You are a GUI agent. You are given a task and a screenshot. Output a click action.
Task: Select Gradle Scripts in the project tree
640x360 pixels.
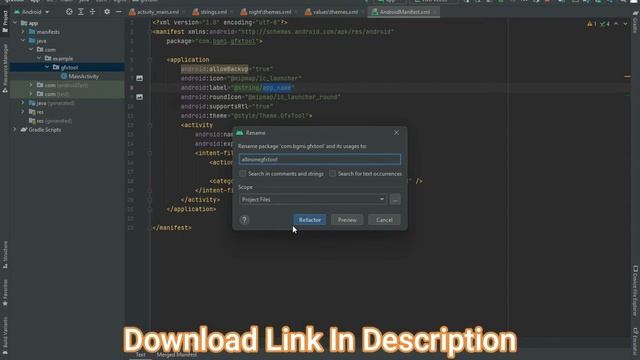tap(44, 130)
